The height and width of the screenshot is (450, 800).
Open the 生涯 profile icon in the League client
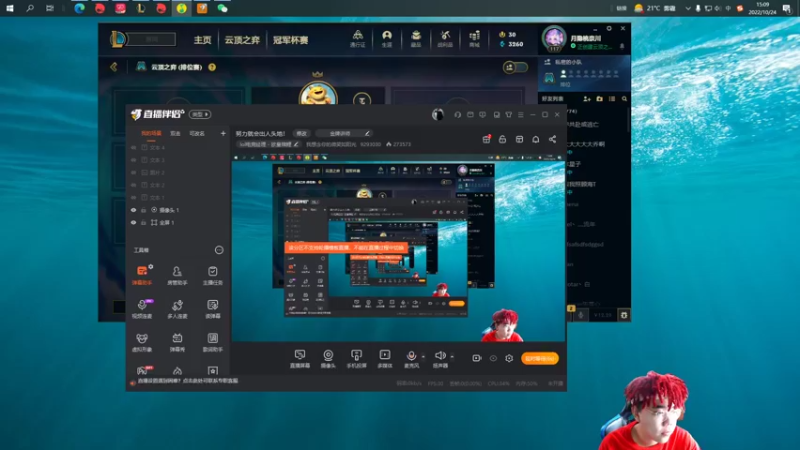(387, 38)
